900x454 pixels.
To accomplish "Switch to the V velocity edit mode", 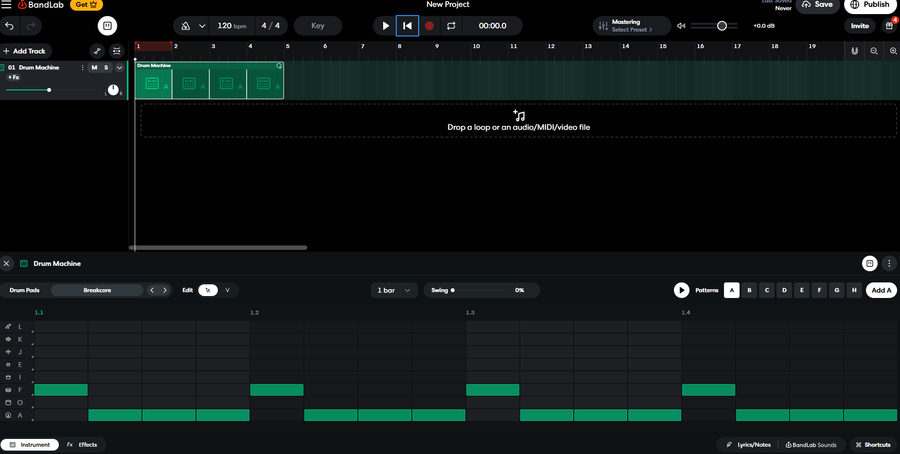I will tap(227, 290).
